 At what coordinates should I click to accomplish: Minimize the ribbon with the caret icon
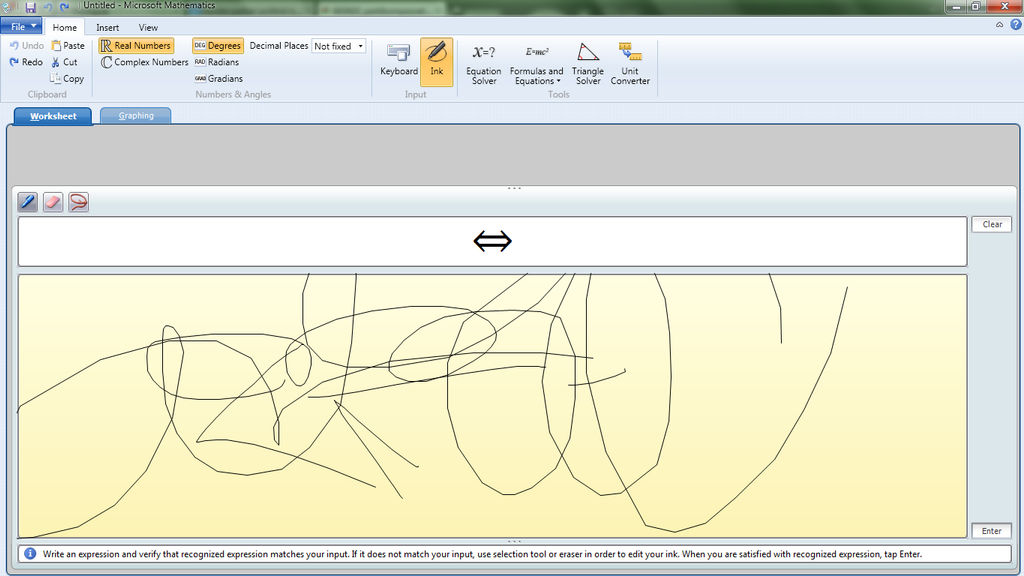click(x=999, y=25)
